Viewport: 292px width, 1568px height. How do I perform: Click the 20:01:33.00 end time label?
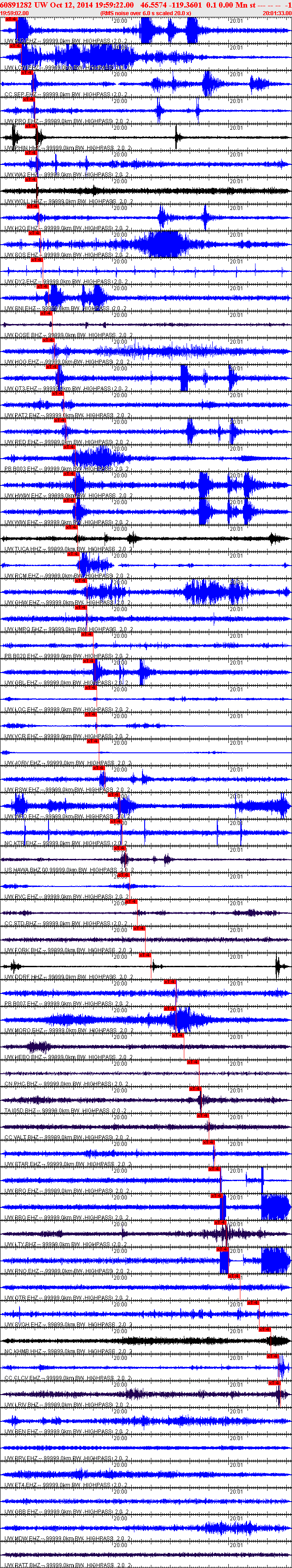pos(277,13)
